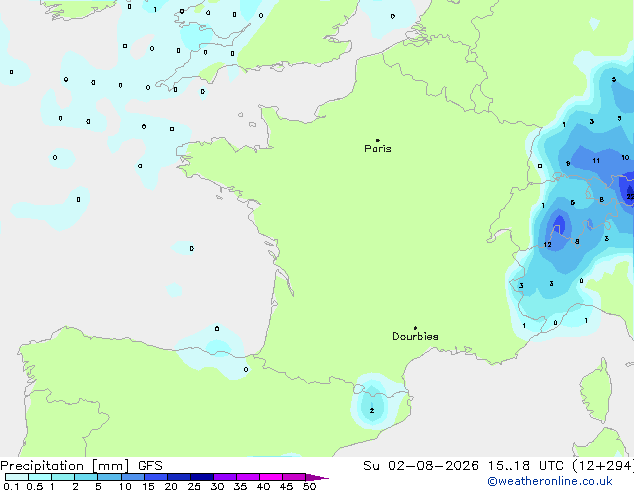Image resolution: width=634 pixels, height=490 pixels.
Task: Select the 10 mm blue legend swatch
Action: [133, 477]
